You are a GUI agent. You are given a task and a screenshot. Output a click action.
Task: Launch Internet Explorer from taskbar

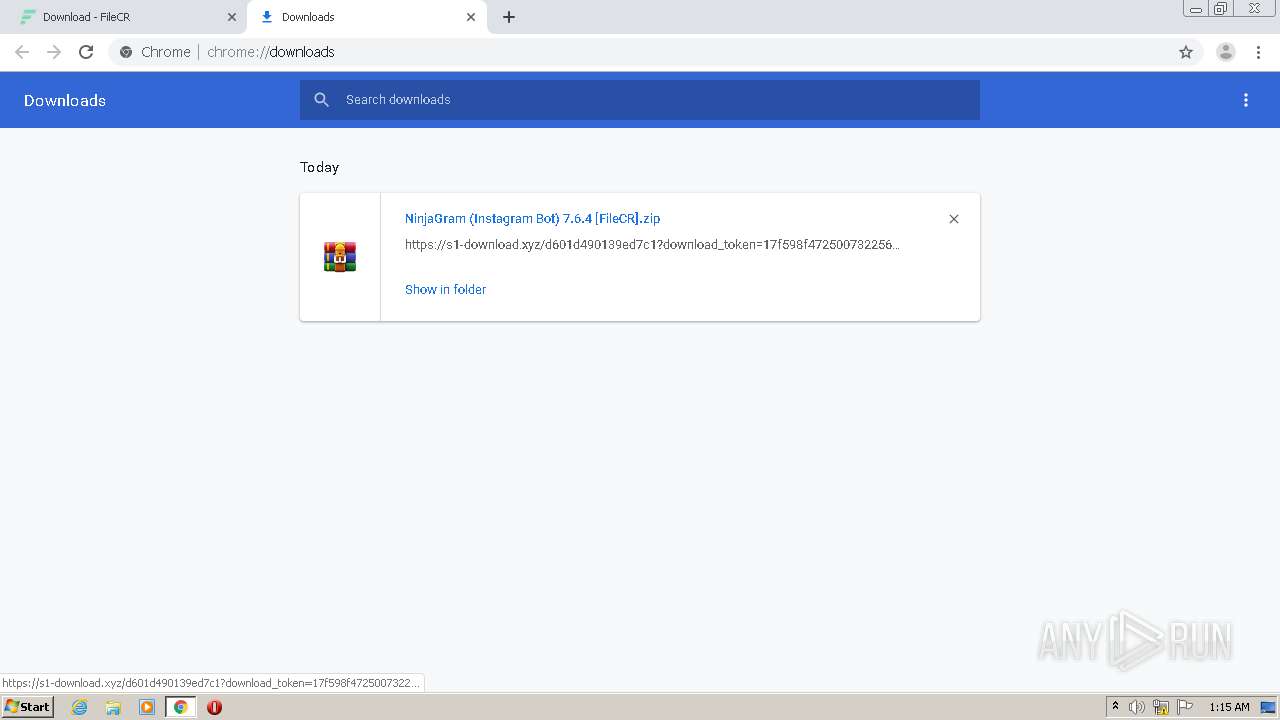(80, 707)
